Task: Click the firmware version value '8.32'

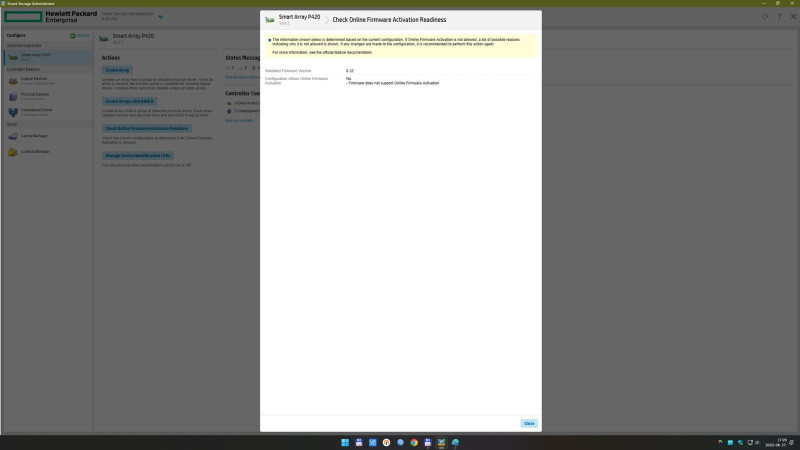Action: pyautogui.click(x=349, y=71)
